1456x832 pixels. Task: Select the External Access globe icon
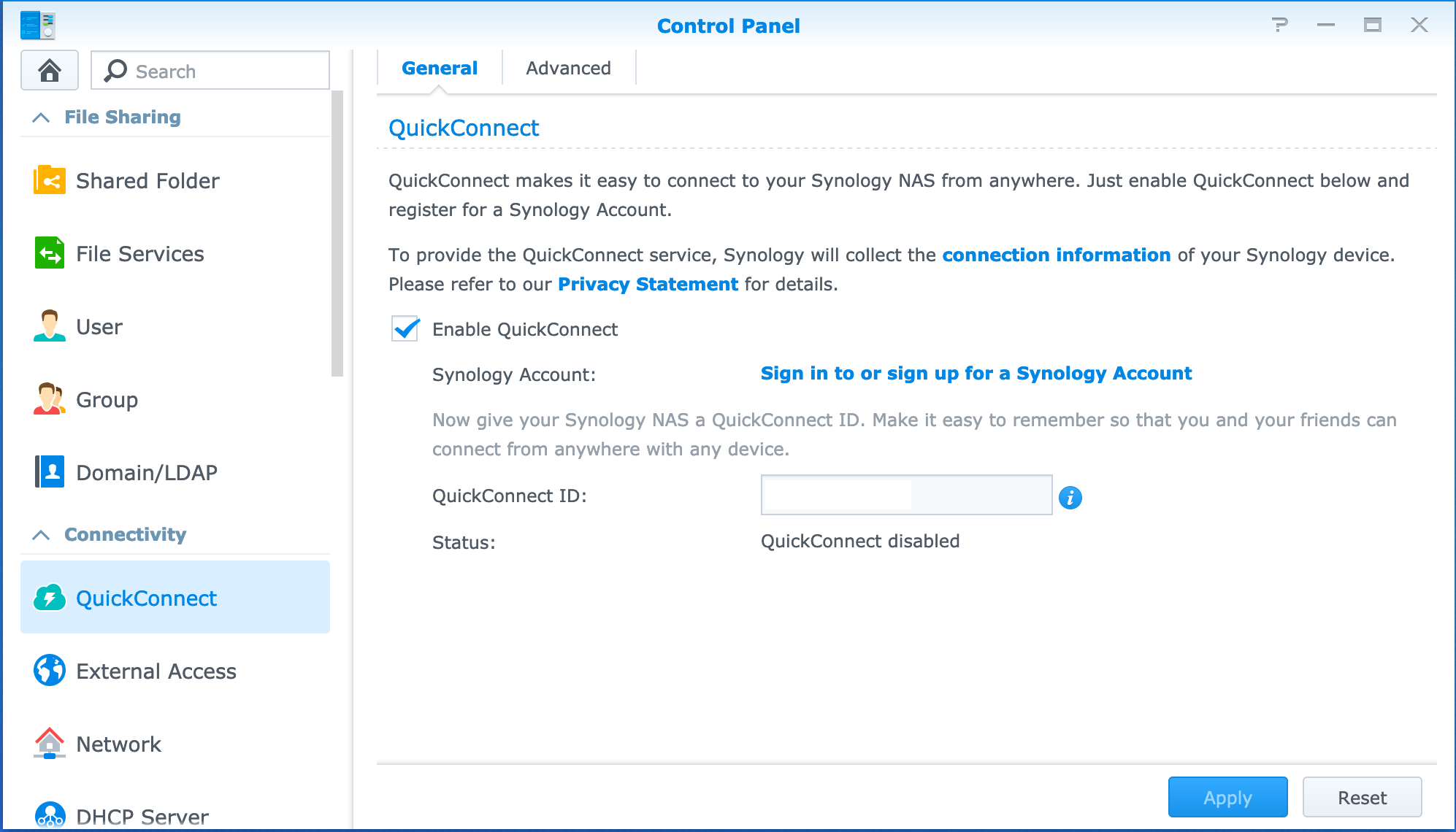coord(50,671)
